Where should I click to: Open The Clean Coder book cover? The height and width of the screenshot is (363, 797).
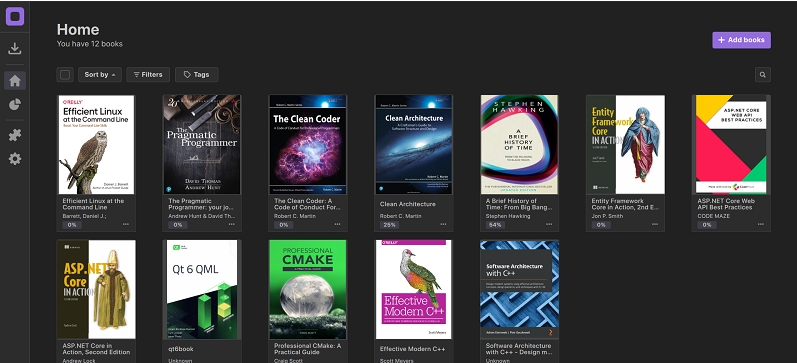pyautogui.click(x=308, y=145)
